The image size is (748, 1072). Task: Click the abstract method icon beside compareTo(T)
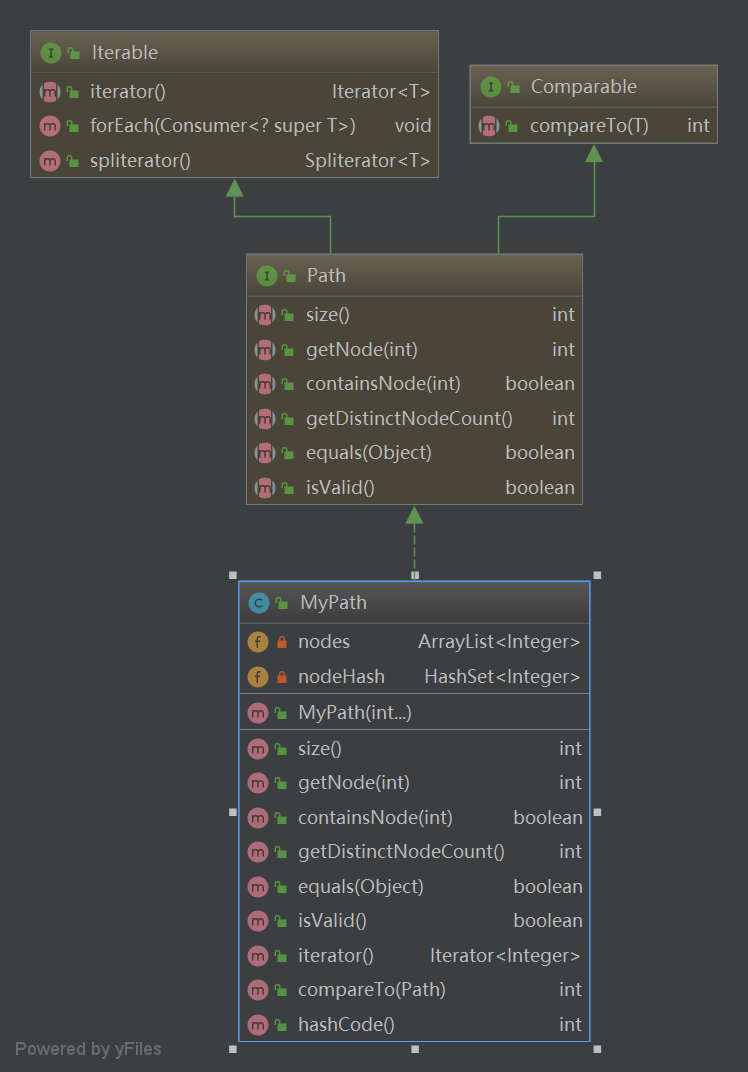coord(489,126)
